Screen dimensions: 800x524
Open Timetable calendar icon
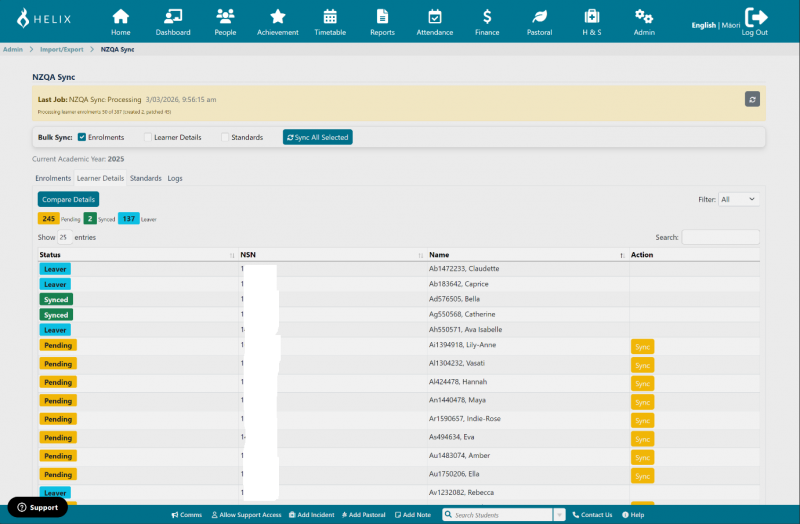[x=330, y=17]
